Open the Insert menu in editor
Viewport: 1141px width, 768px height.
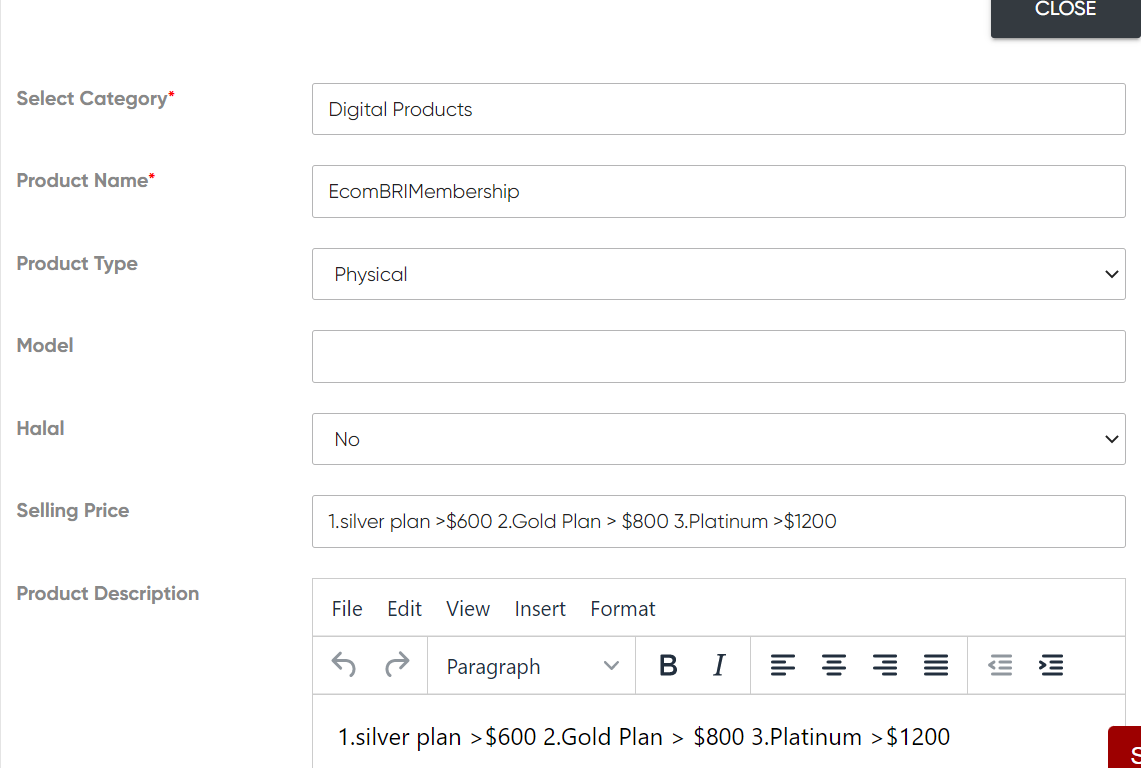[540, 609]
